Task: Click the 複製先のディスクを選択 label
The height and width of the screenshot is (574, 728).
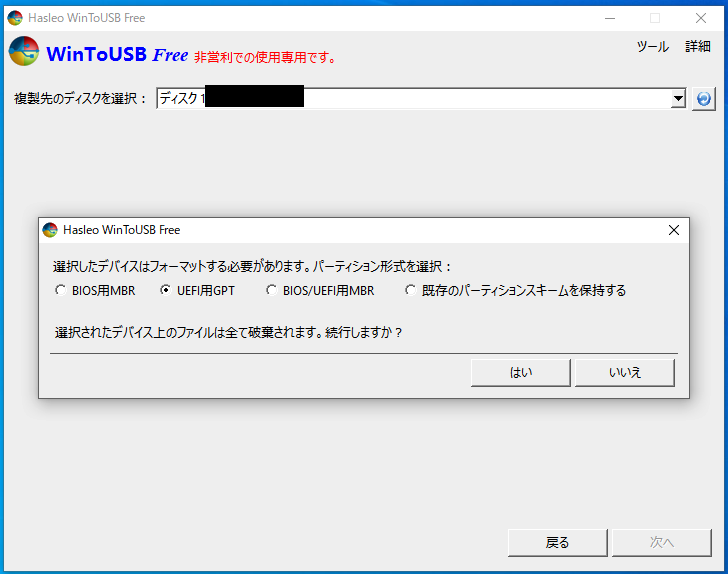Action: click(80, 98)
